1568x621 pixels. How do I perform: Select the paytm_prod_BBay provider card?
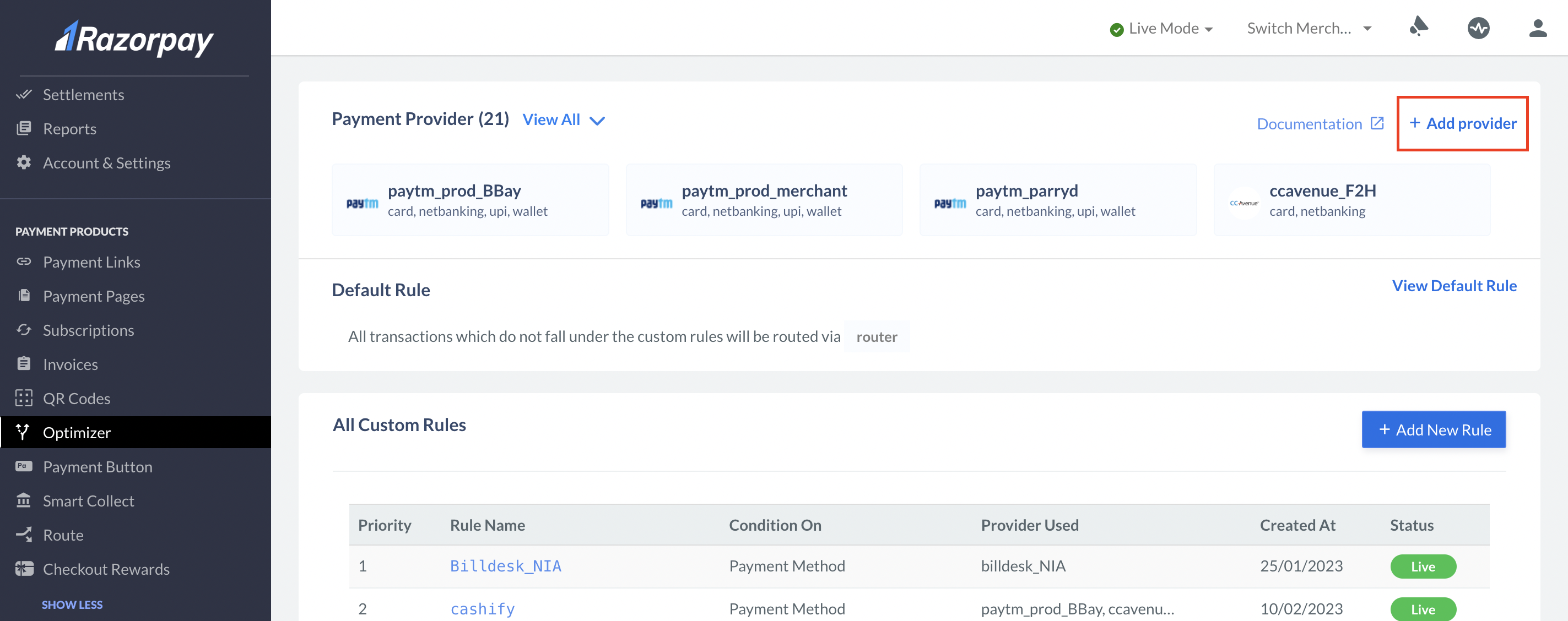point(470,199)
